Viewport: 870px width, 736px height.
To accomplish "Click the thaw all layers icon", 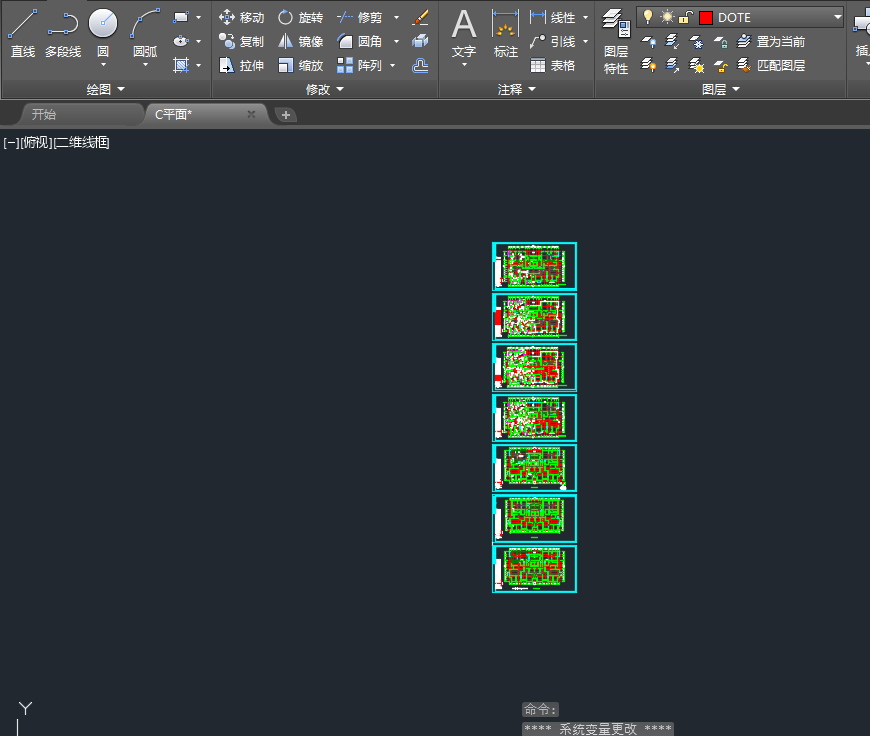I will pyautogui.click(x=697, y=65).
